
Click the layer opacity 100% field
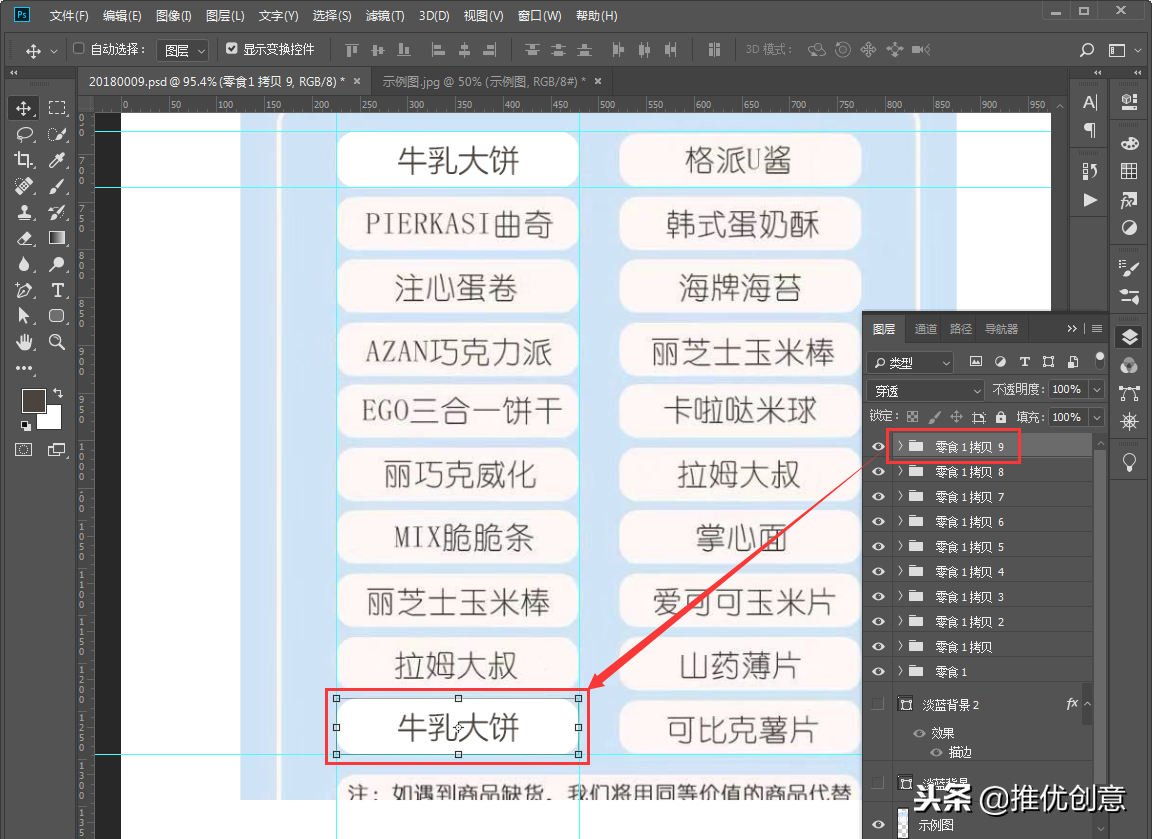[x=1069, y=389]
